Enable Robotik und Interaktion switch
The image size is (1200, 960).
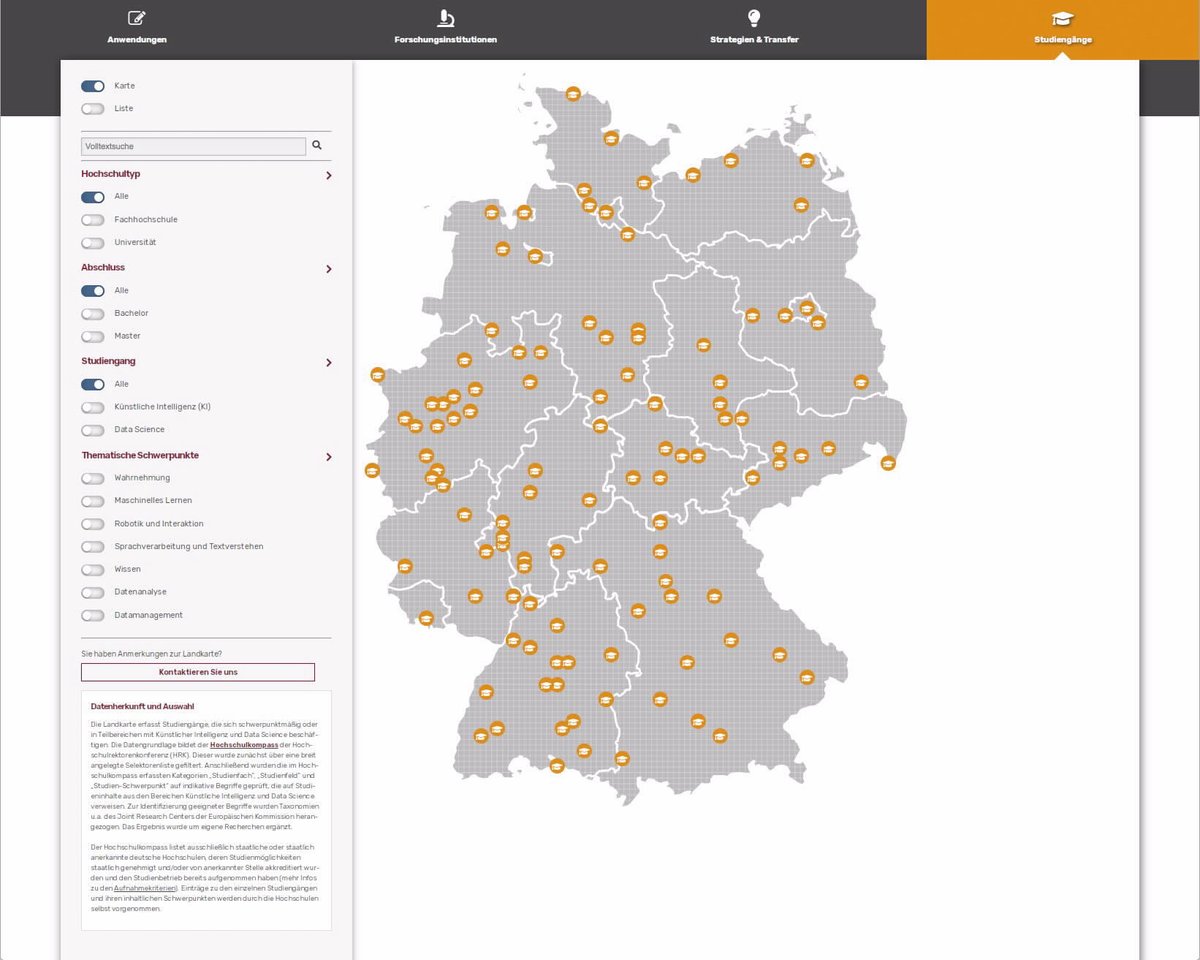pyautogui.click(x=93, y=524)
